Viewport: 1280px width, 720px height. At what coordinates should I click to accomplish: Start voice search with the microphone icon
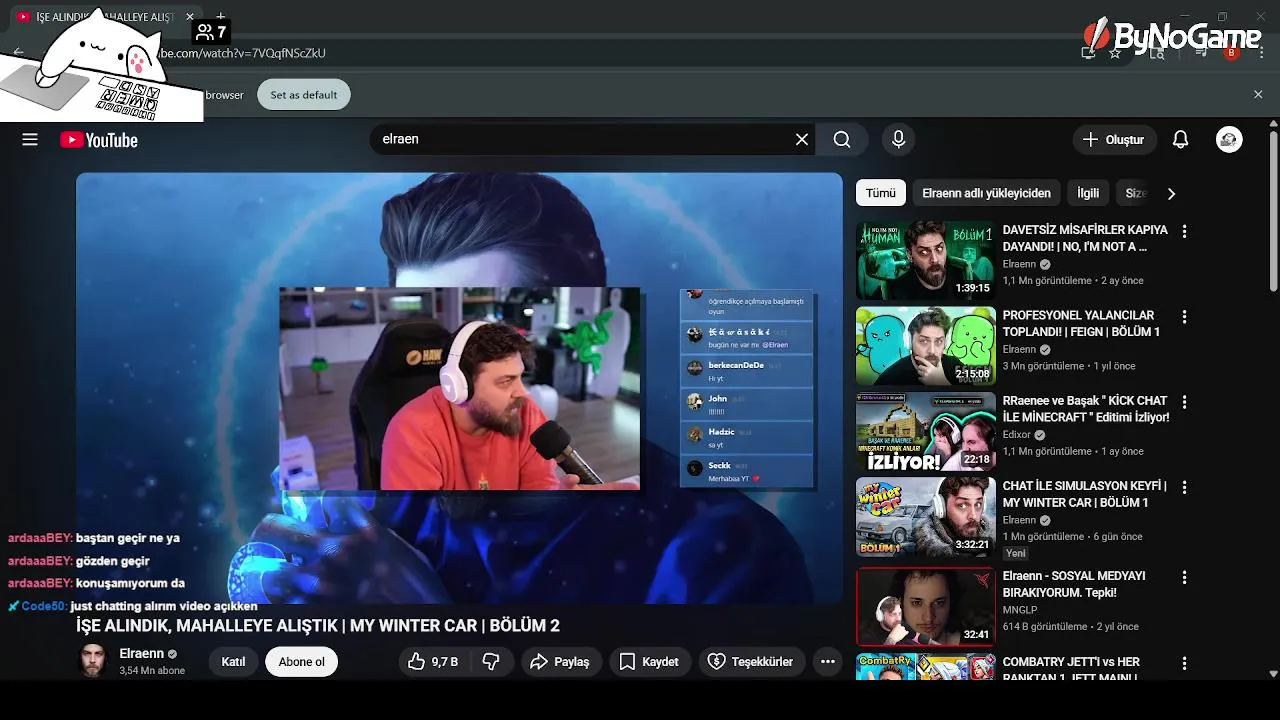(898, 140)
